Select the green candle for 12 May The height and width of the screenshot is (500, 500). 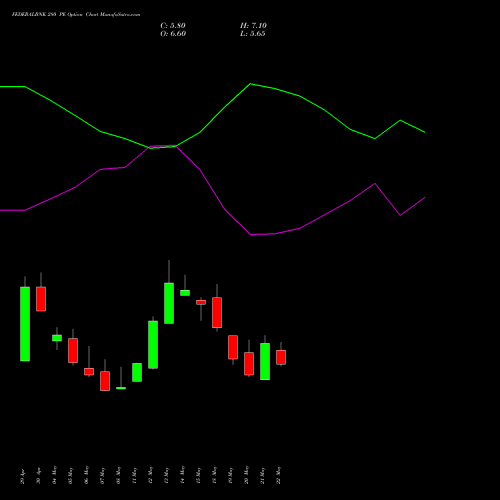[153, 344]
